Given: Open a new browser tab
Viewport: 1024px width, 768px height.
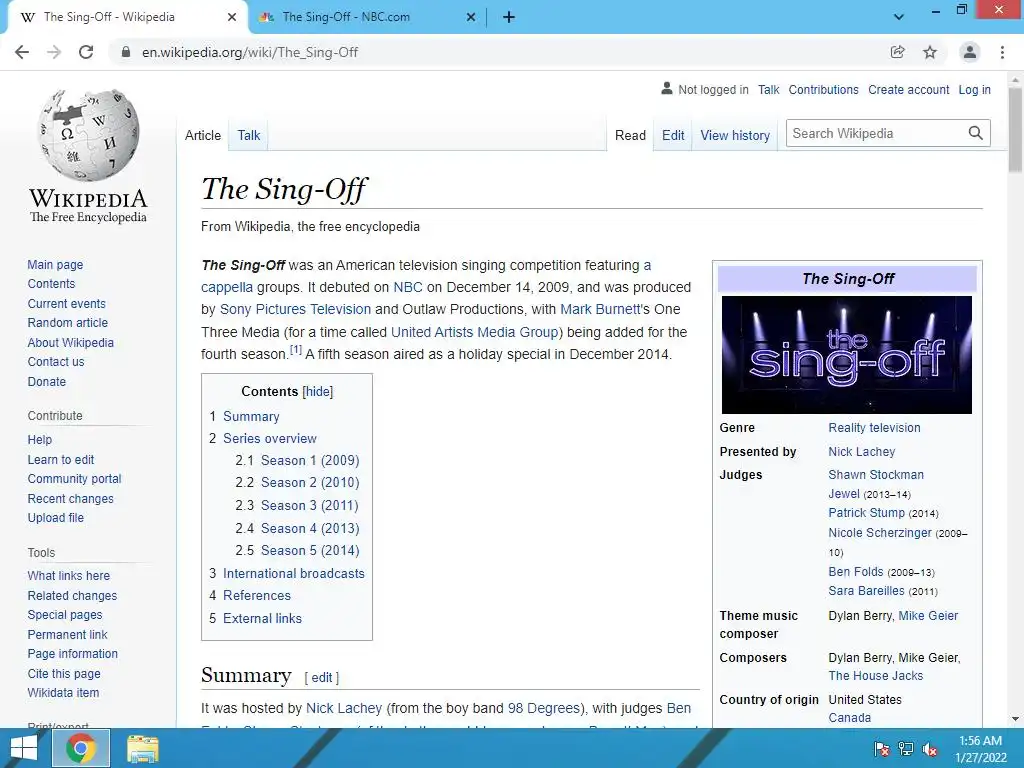Looking at the screenshot, I should coord(509,17).
